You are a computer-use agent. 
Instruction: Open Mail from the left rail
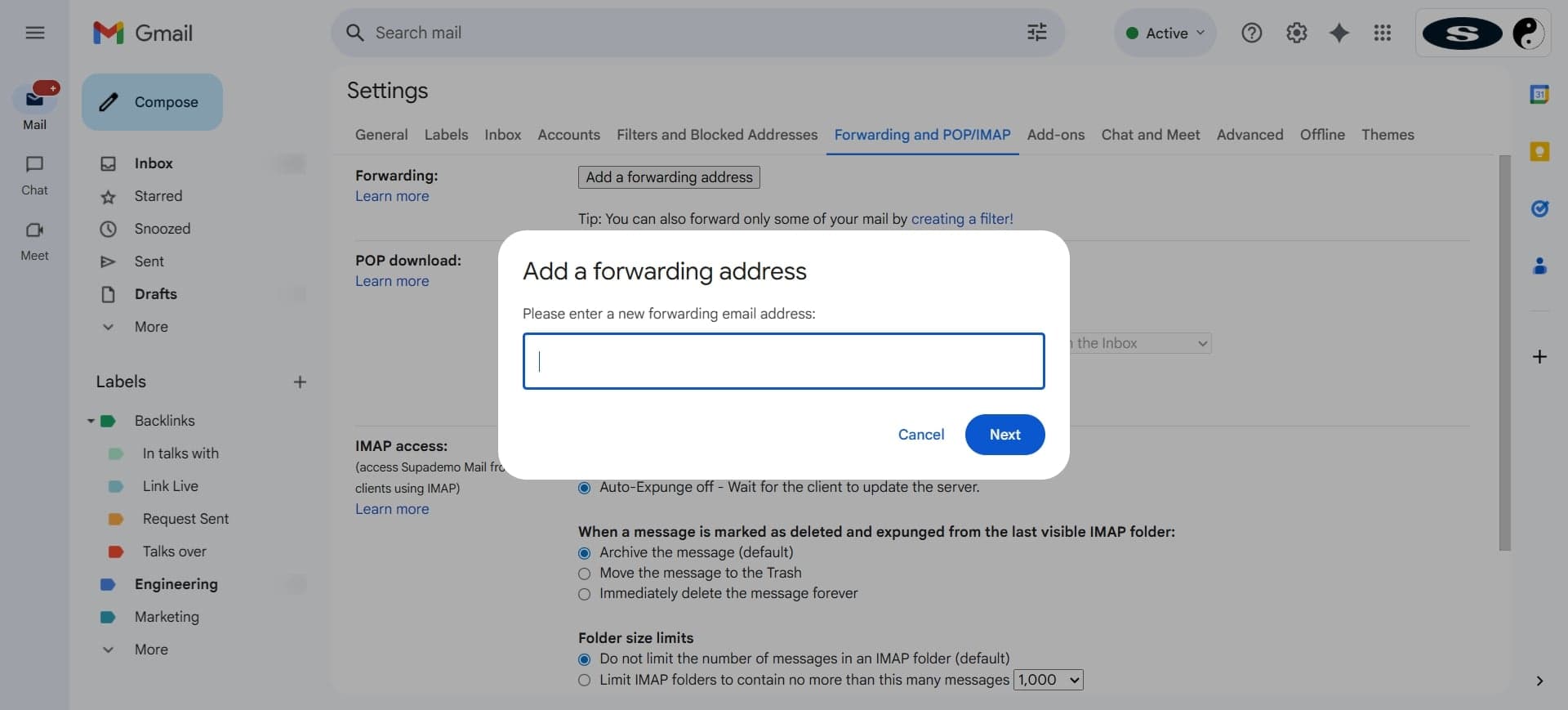(34, 106)
